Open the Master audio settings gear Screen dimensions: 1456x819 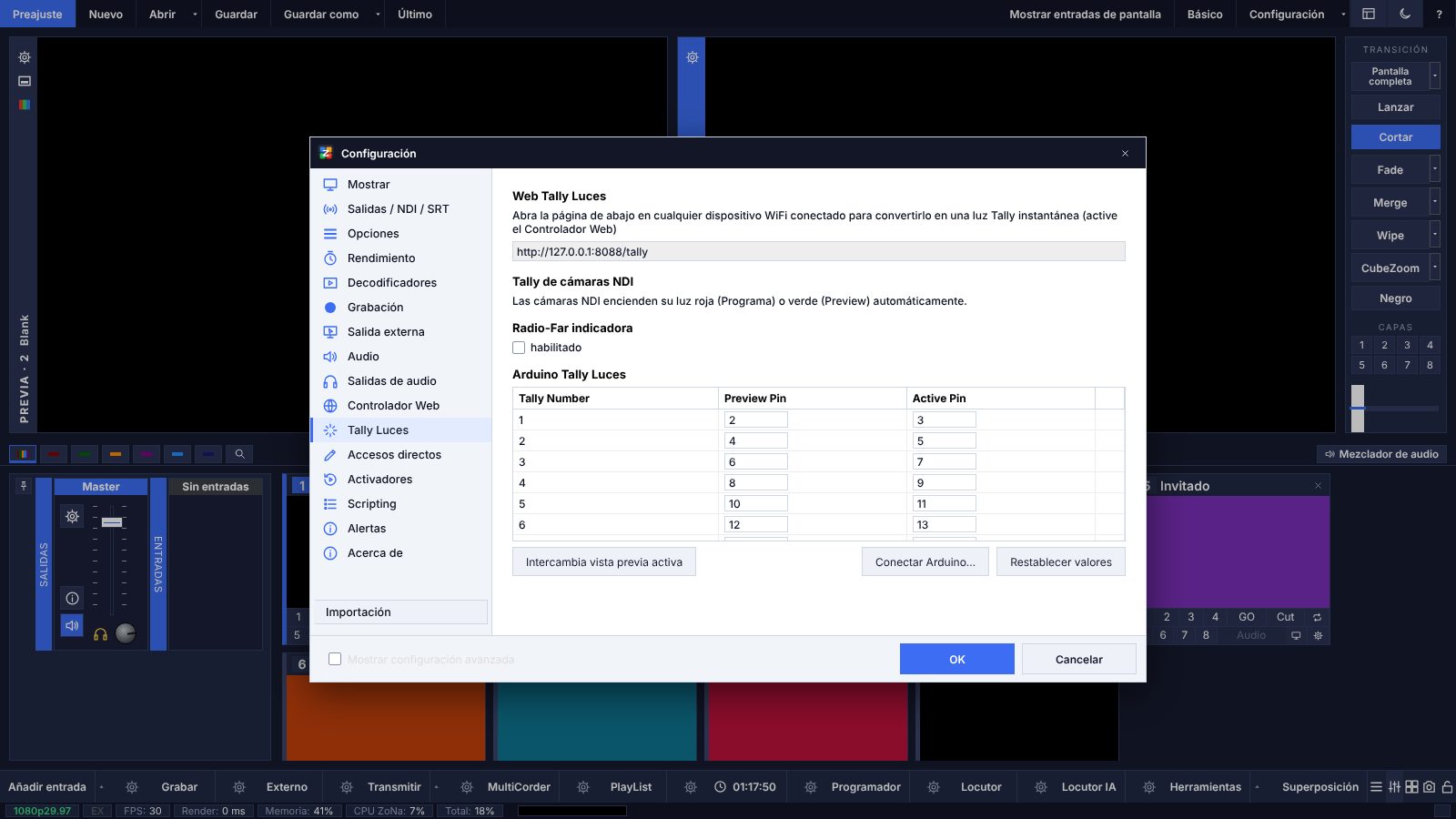(x=72, y=517)
